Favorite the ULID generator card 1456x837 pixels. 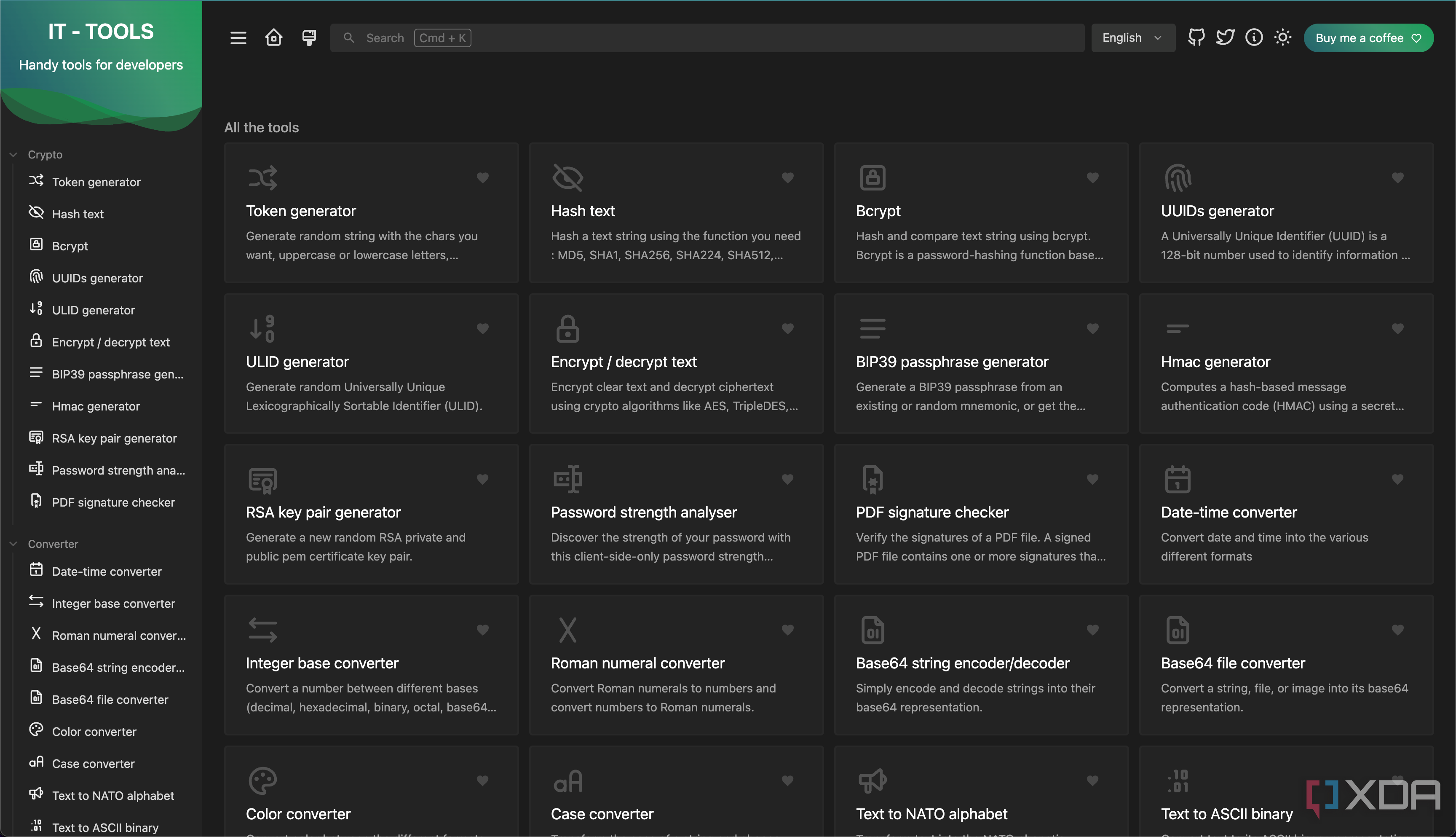pyautogui.click(x=483, y=328)
